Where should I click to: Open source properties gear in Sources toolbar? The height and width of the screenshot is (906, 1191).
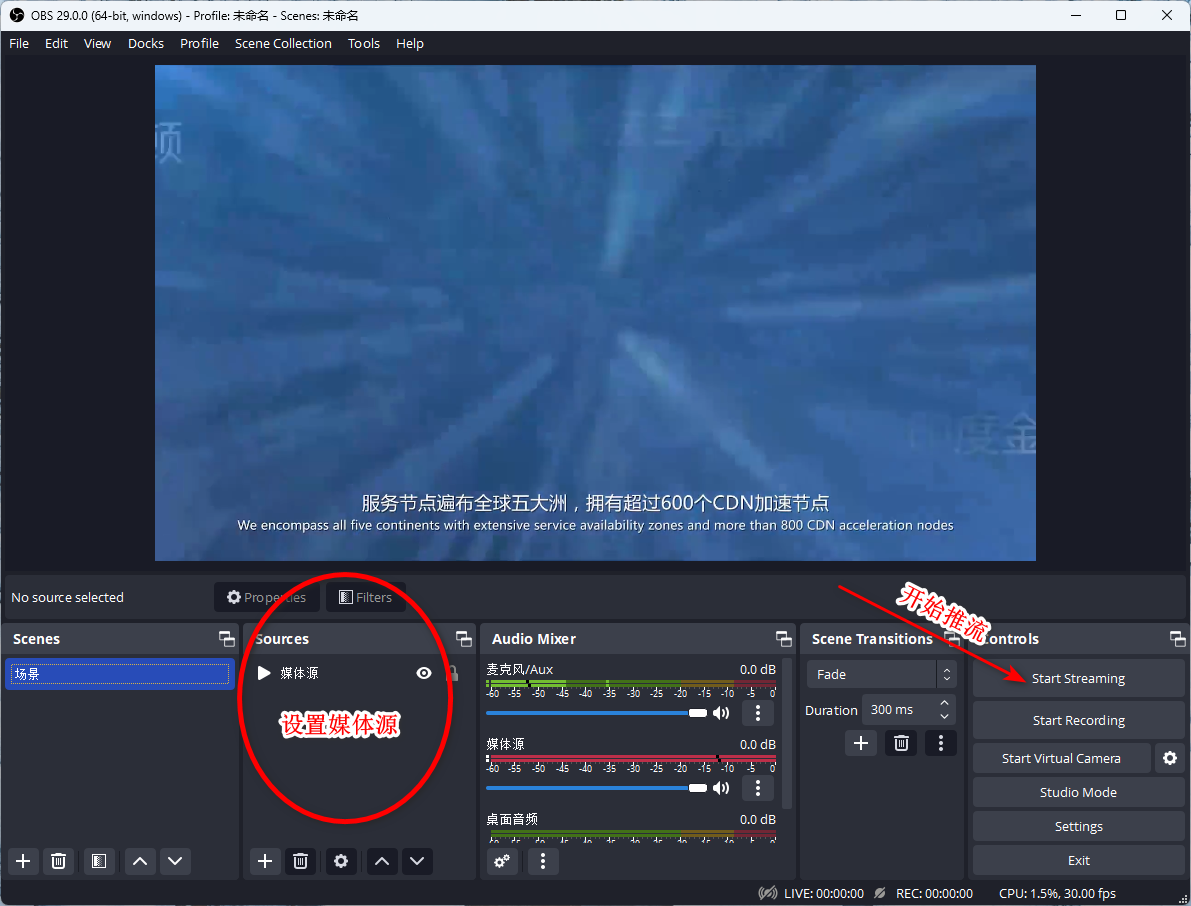pos(341,860)
